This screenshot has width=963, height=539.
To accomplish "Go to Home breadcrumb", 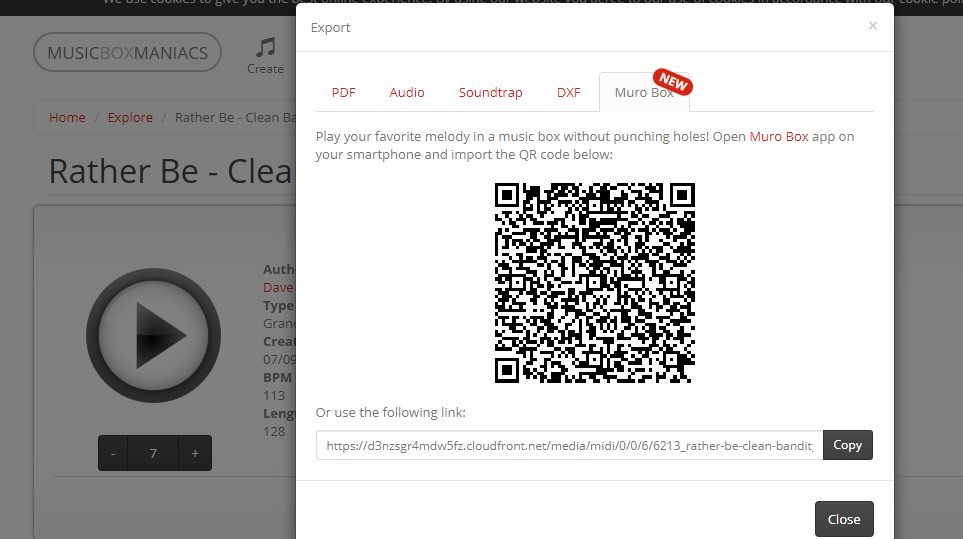I will (67, 117).
